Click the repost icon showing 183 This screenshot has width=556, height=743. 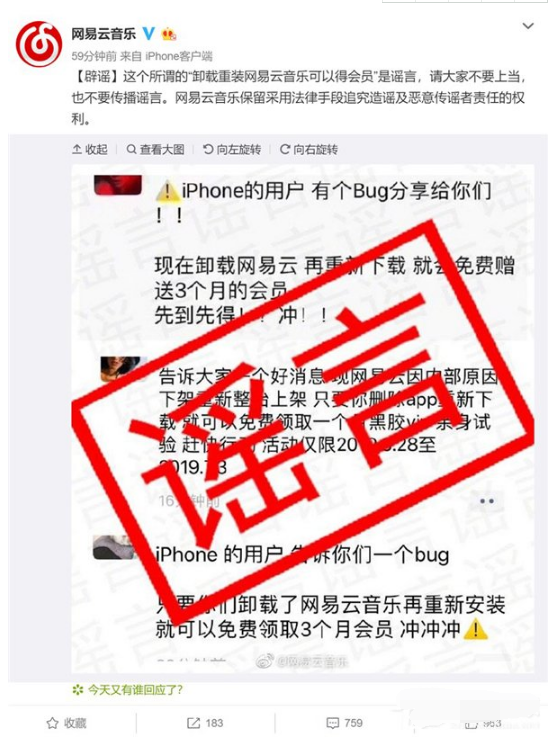pos(205,723)
